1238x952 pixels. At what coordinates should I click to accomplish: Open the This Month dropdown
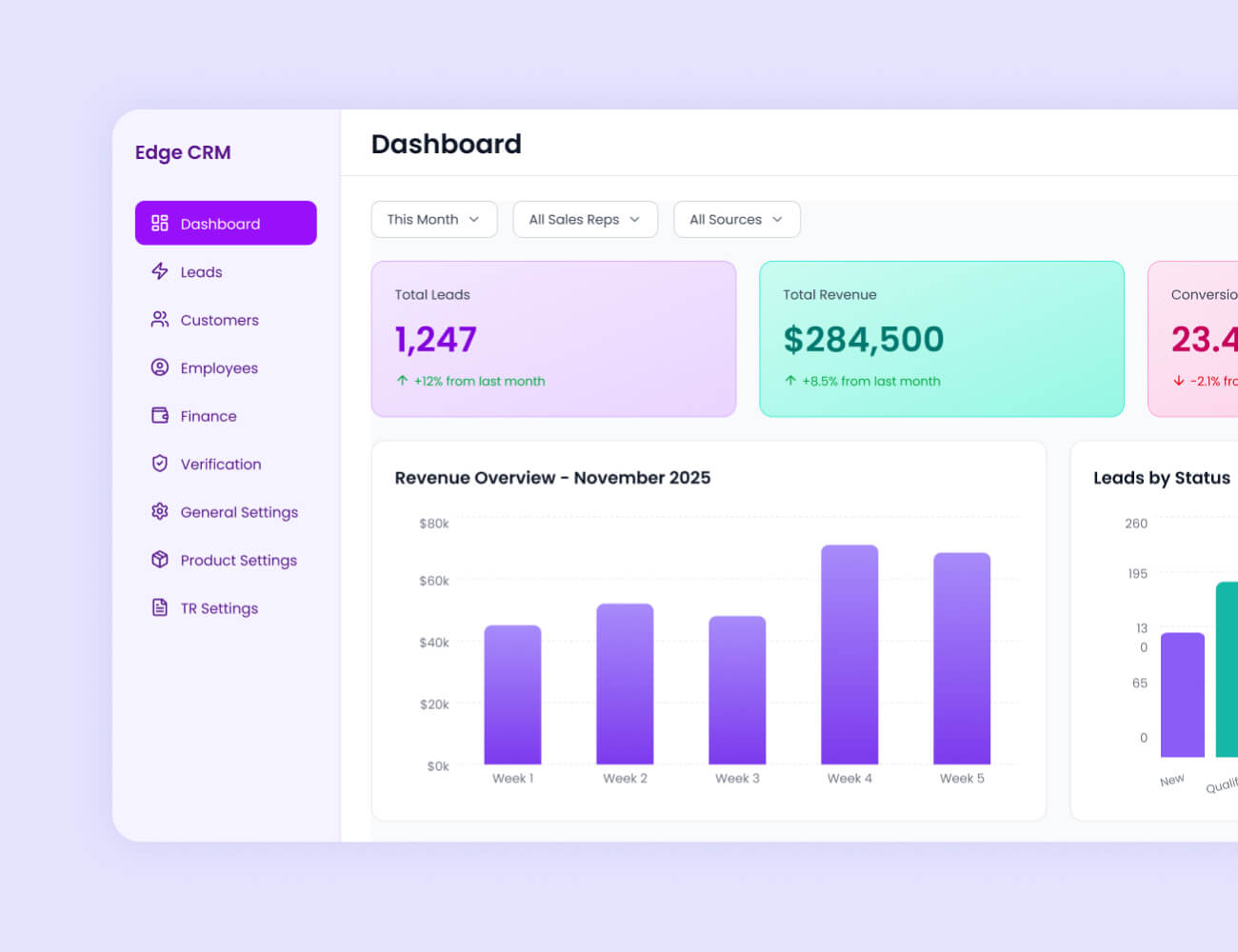point(433,219)
